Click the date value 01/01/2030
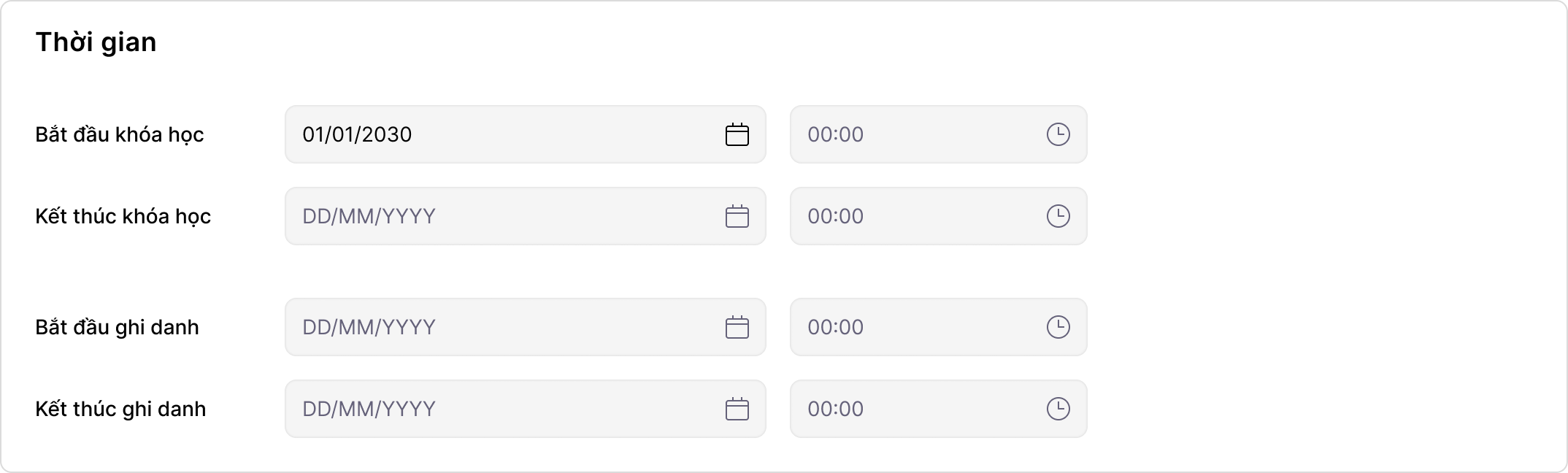 tap(358, 134)
